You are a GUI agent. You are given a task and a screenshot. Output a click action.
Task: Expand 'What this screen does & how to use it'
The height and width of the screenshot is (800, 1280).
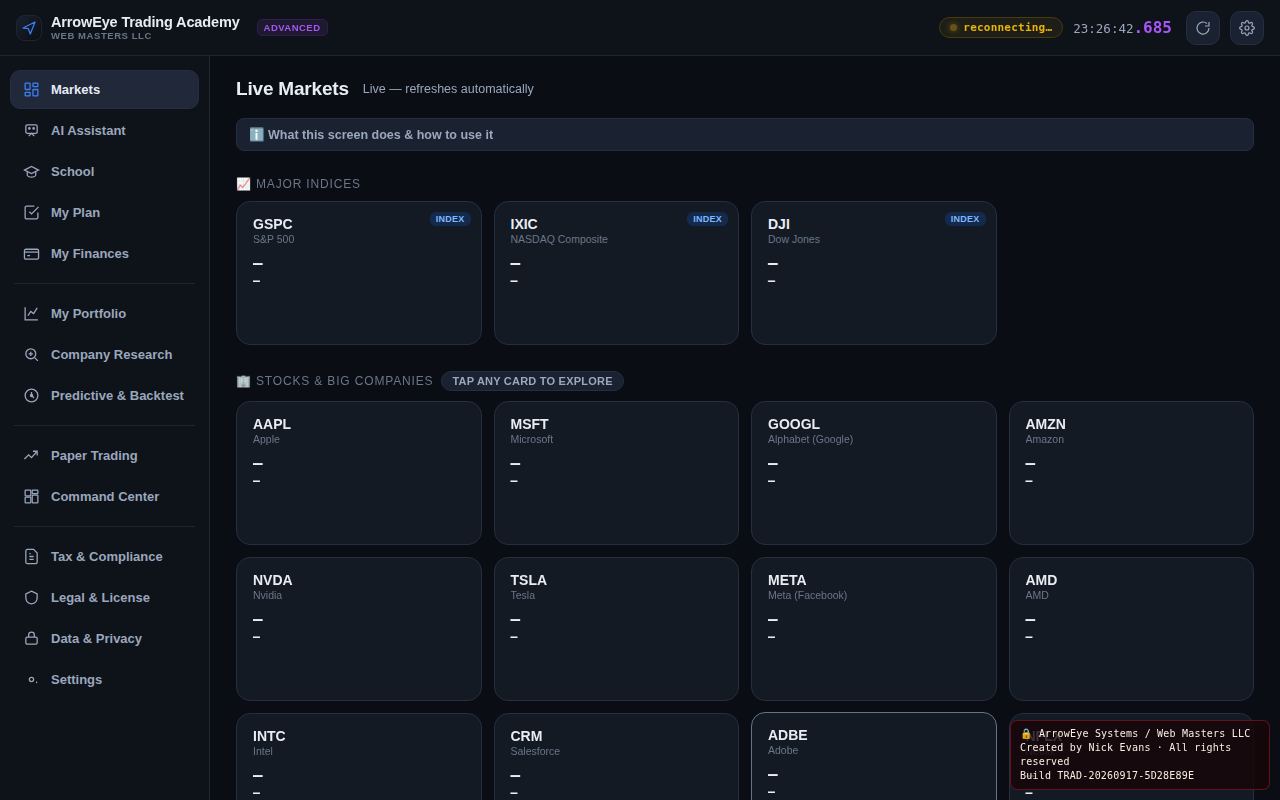point(744,135)
